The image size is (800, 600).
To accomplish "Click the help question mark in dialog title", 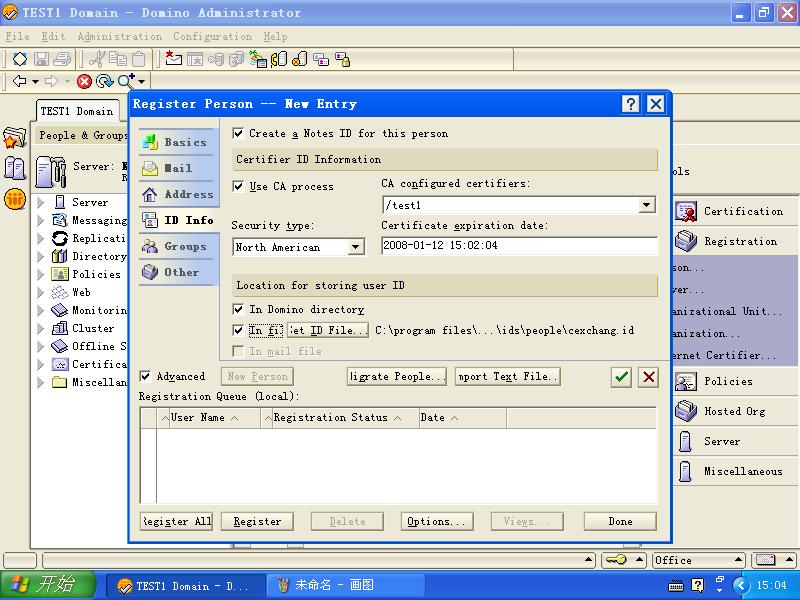I will tap(631, 104).
